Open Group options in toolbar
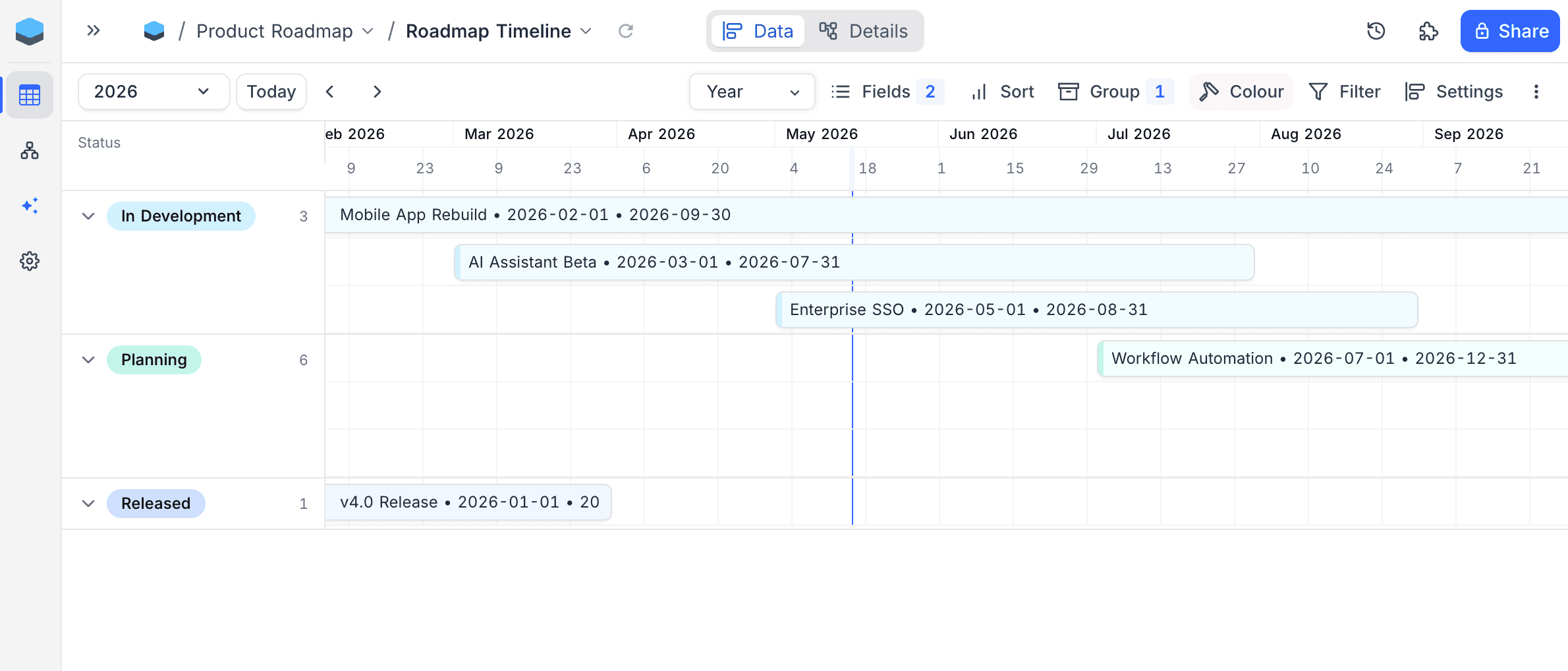This screenshot has width=1568, height=671. point(1115,92)
